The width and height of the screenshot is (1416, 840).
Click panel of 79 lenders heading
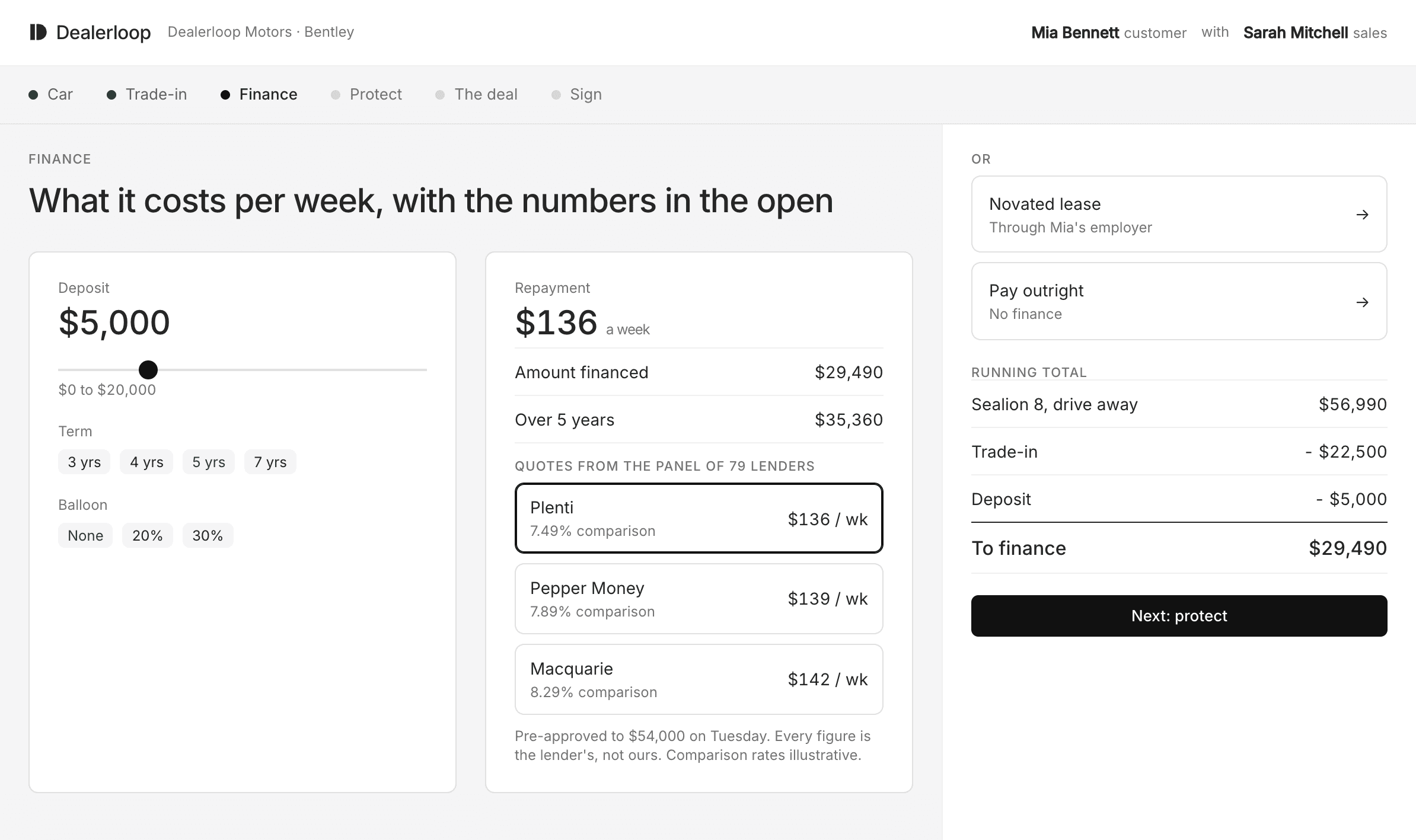tap(665, 466)
